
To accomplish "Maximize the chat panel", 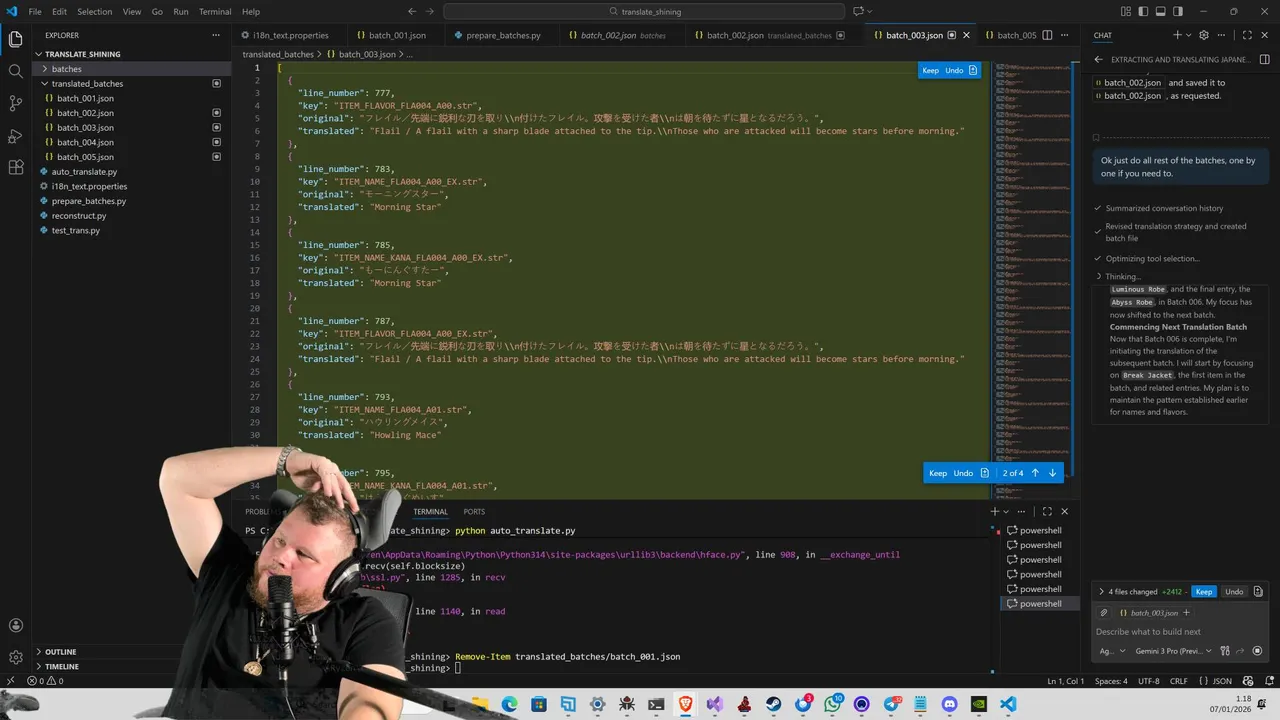I will 1247,35.
